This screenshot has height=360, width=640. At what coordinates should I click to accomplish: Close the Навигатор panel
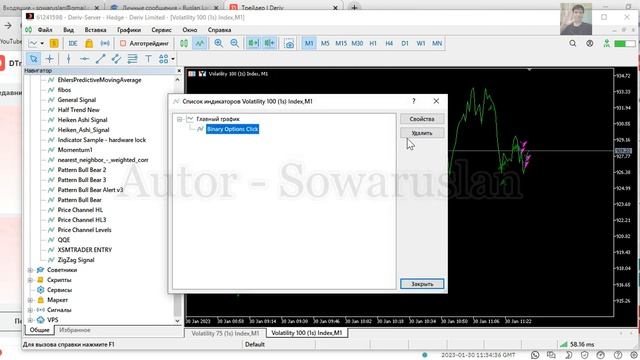[179, 71]
